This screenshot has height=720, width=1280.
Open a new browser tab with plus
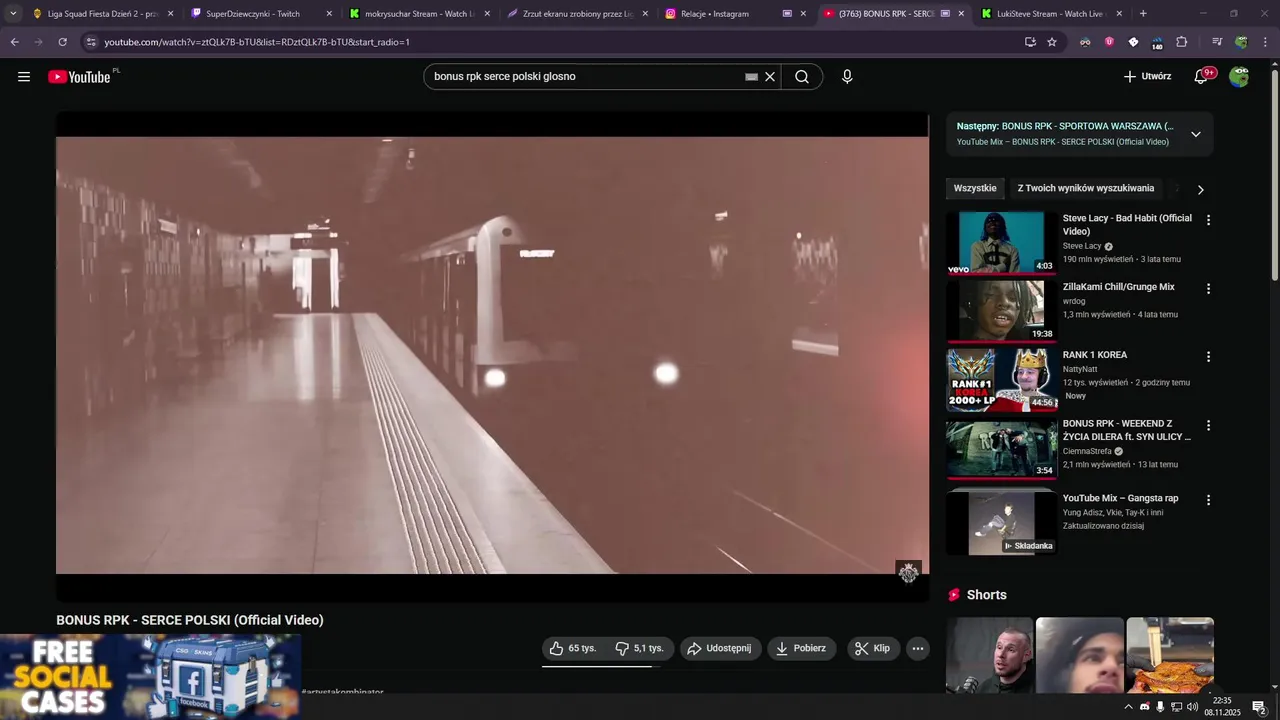pyautogui.click(x=1143, y=14)
